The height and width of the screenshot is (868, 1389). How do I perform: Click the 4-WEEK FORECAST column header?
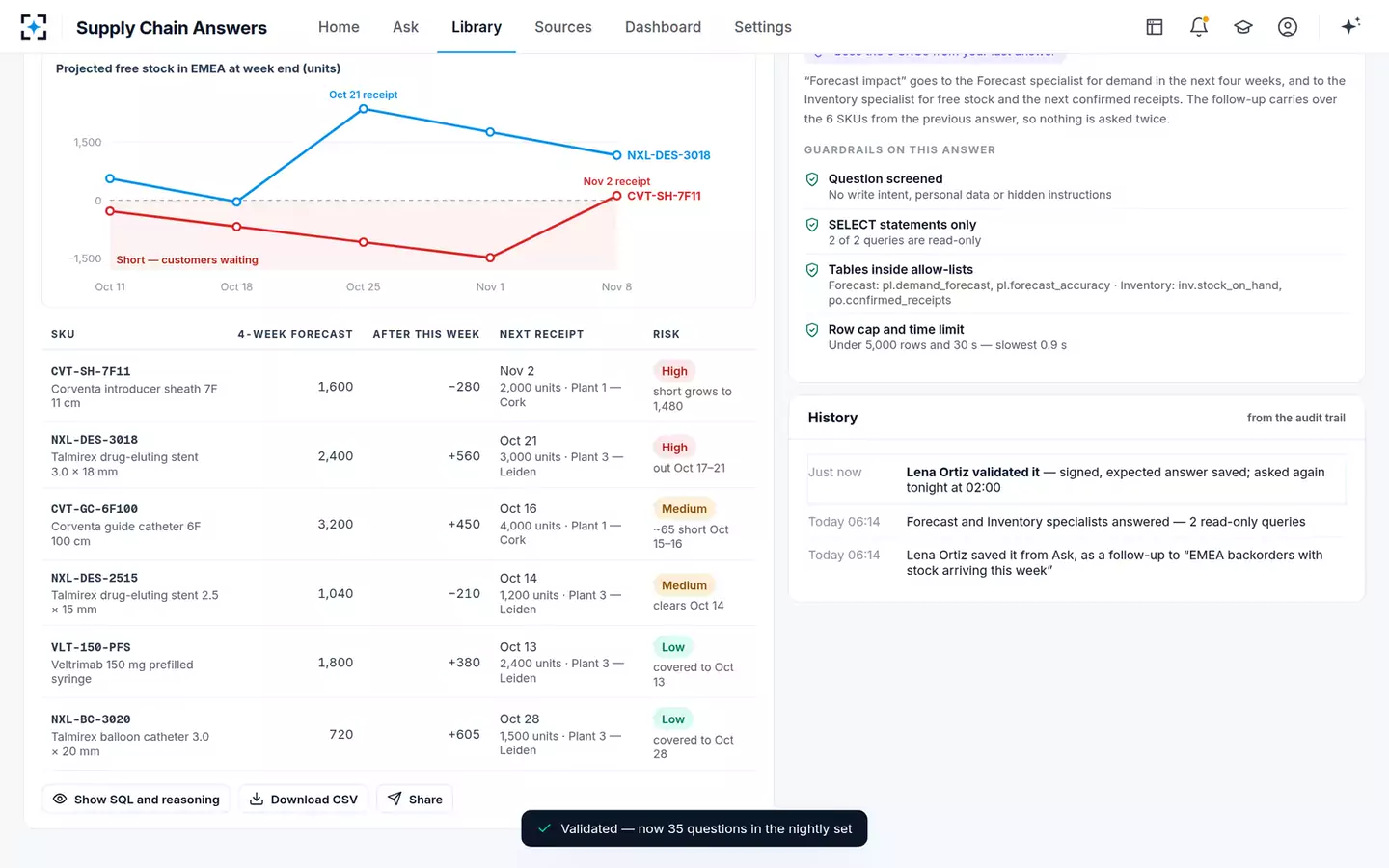coord(295,334)
